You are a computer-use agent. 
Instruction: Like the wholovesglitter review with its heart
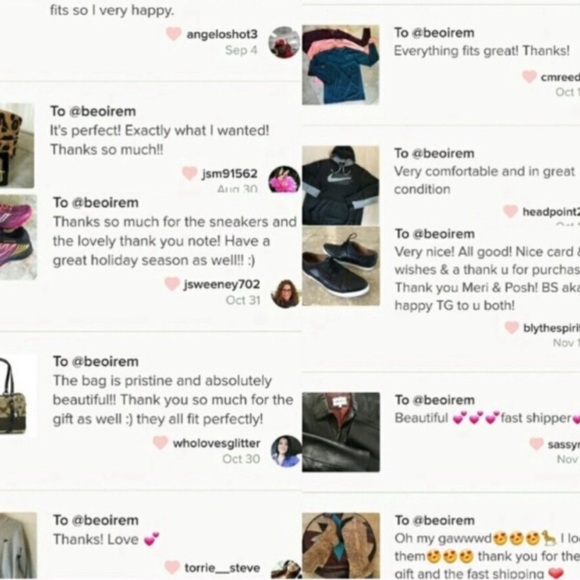point(160,443)
